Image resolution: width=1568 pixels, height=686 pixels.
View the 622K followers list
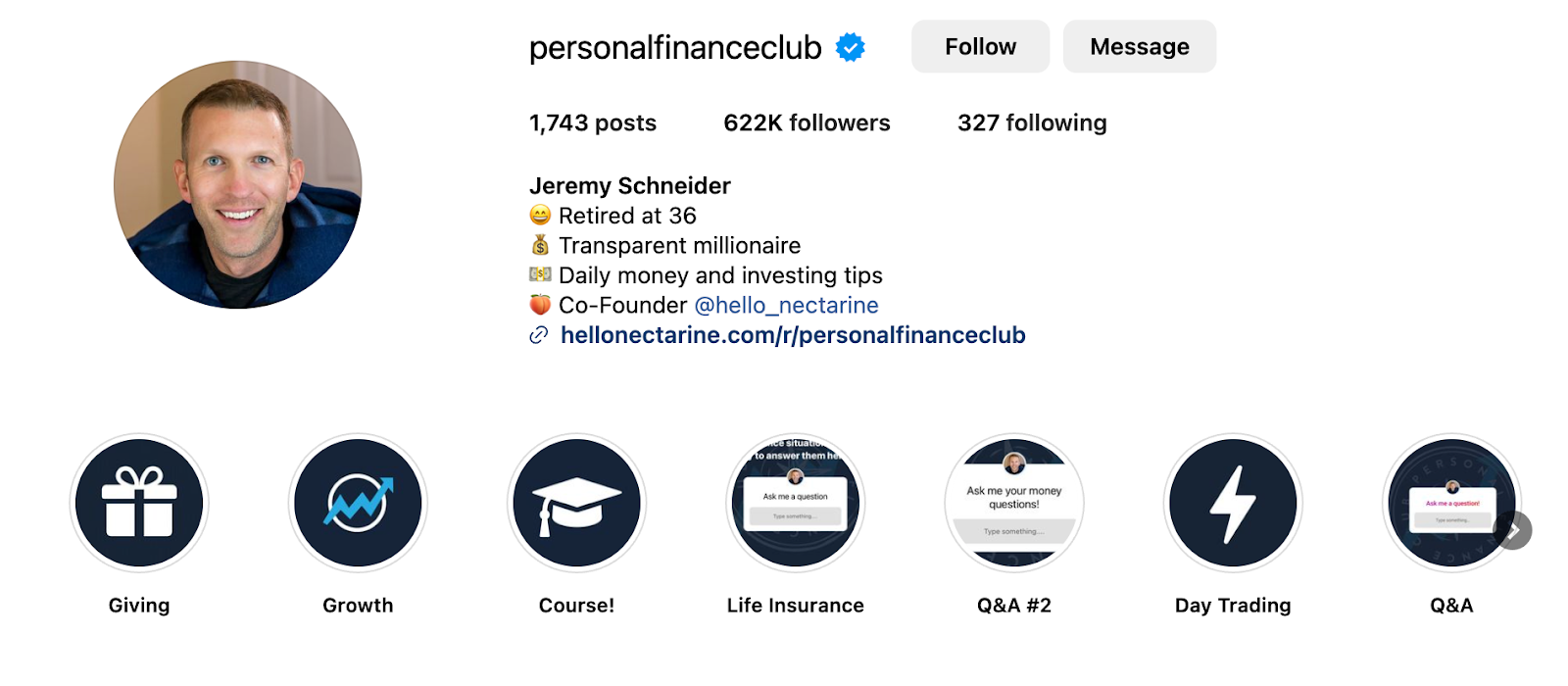[807, 122]
